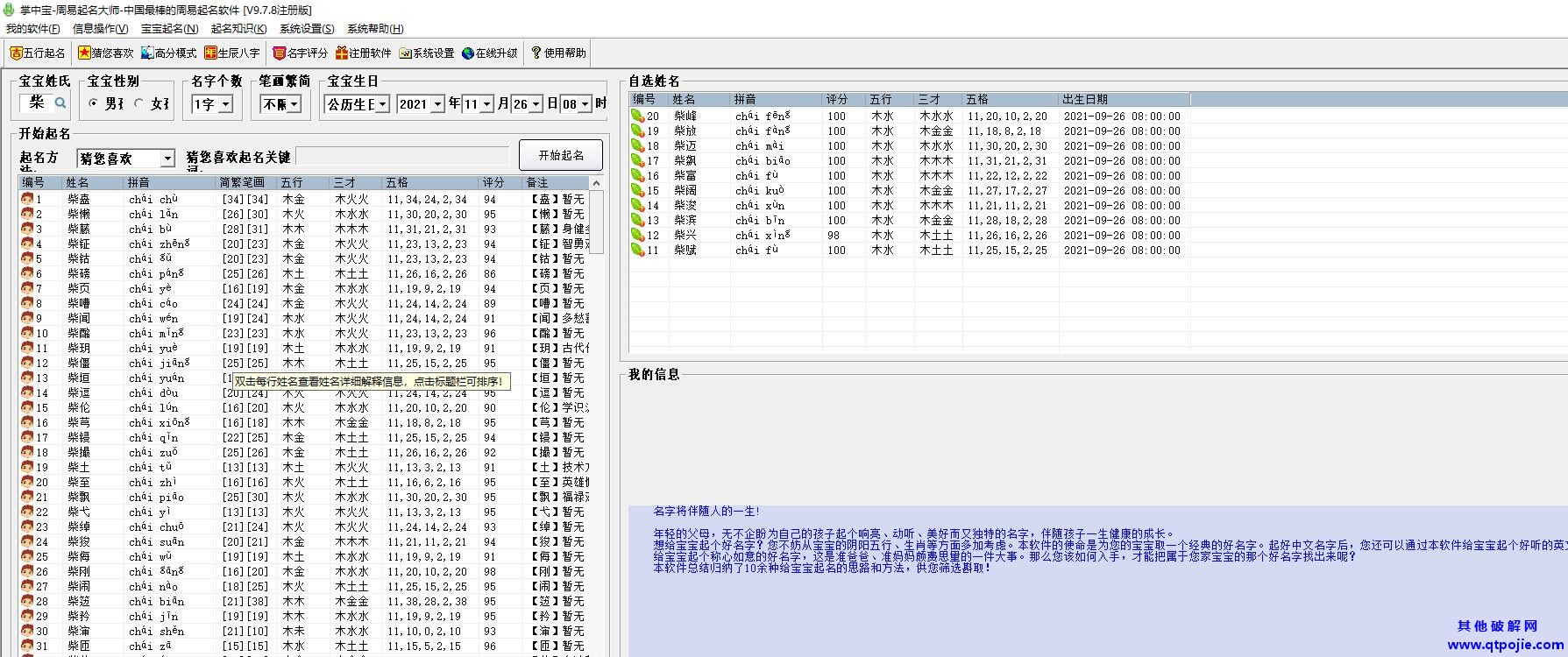Click baby face icon for row 柴钲
This screenshot has width=1568, height=657.
[x=27, y=244]
